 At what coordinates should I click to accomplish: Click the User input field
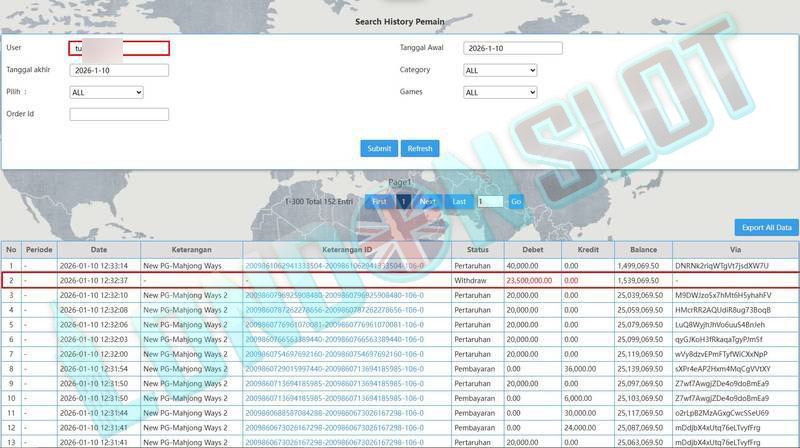pyautogui.click(x=119, y=48)
